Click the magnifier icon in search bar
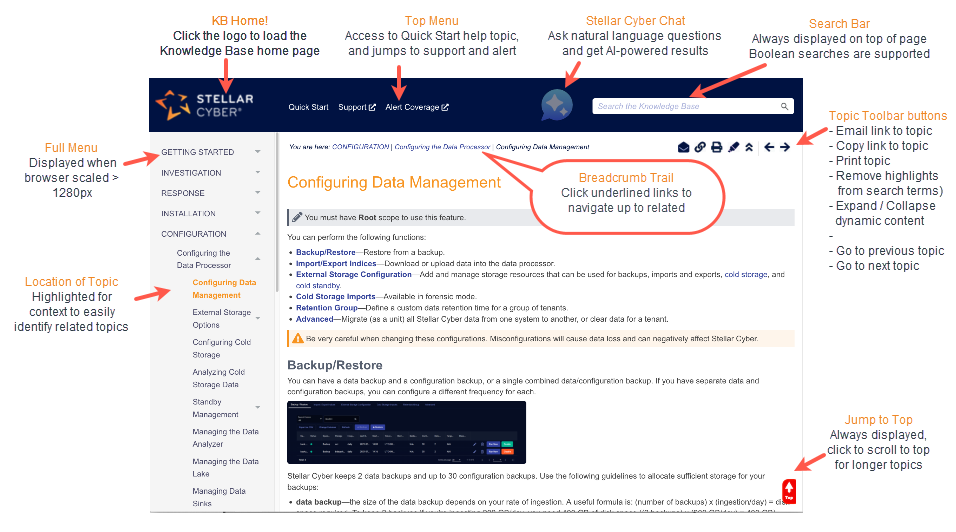This screenshot has height=532, width=956. pyautogui.click(x=785, y=106)
